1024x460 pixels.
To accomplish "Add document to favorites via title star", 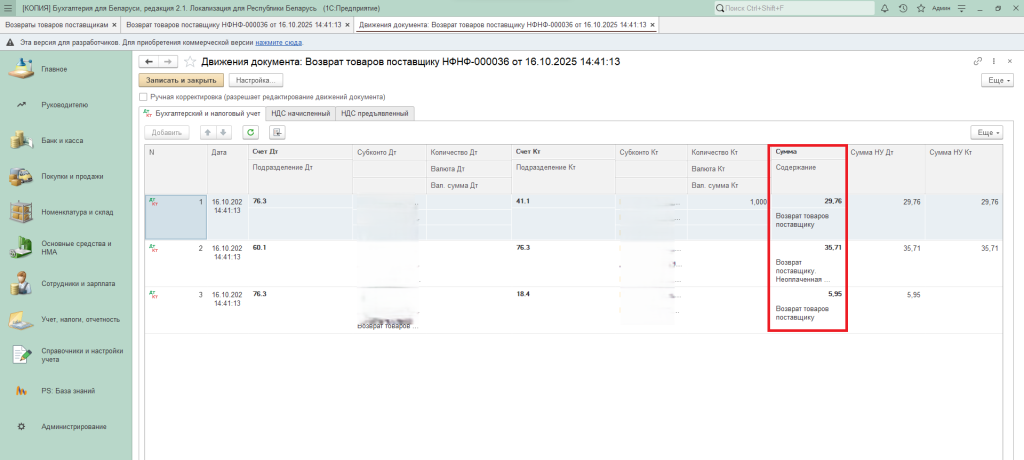I will point(190,62).
